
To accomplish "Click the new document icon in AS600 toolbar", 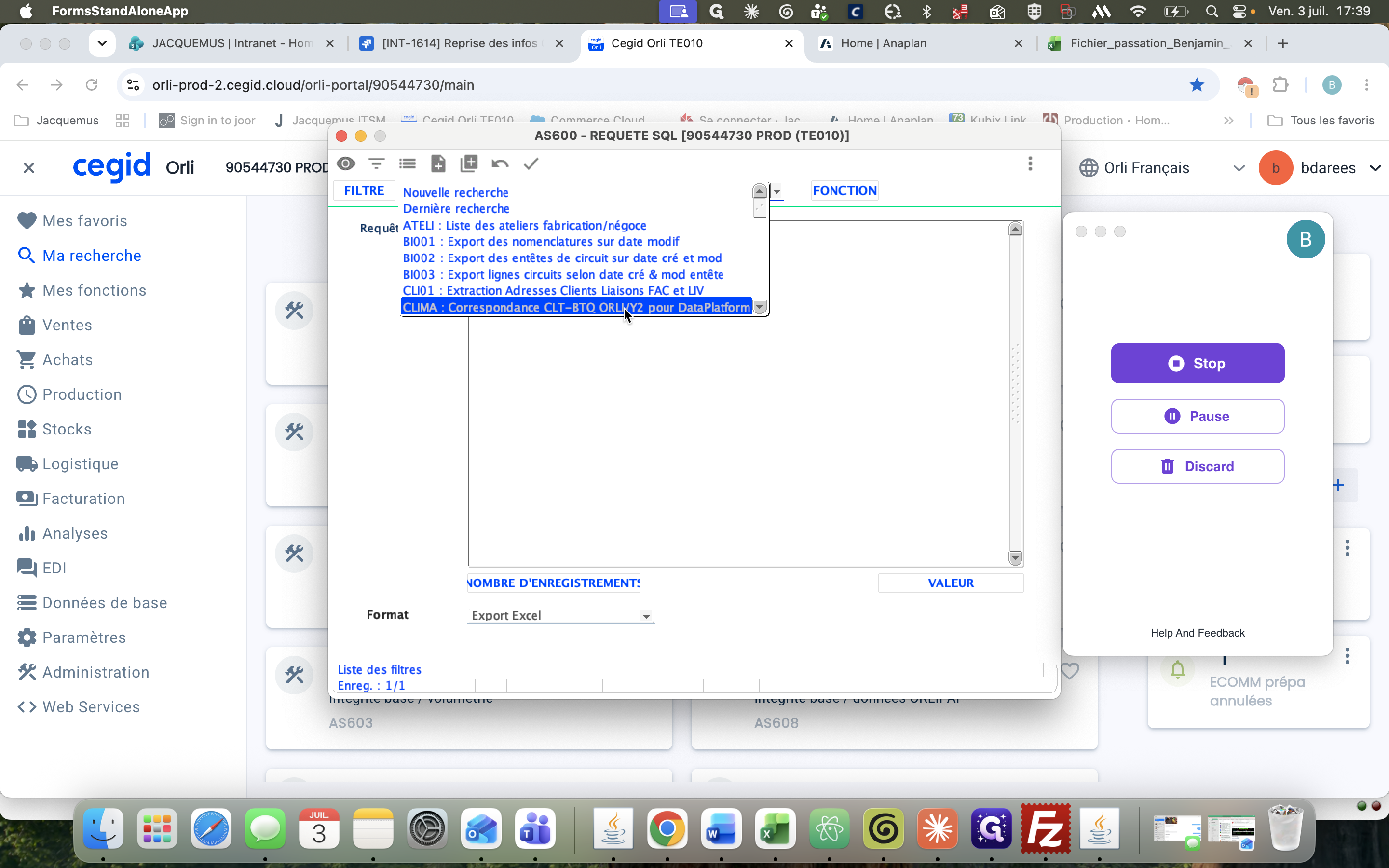I will (438, 163).
